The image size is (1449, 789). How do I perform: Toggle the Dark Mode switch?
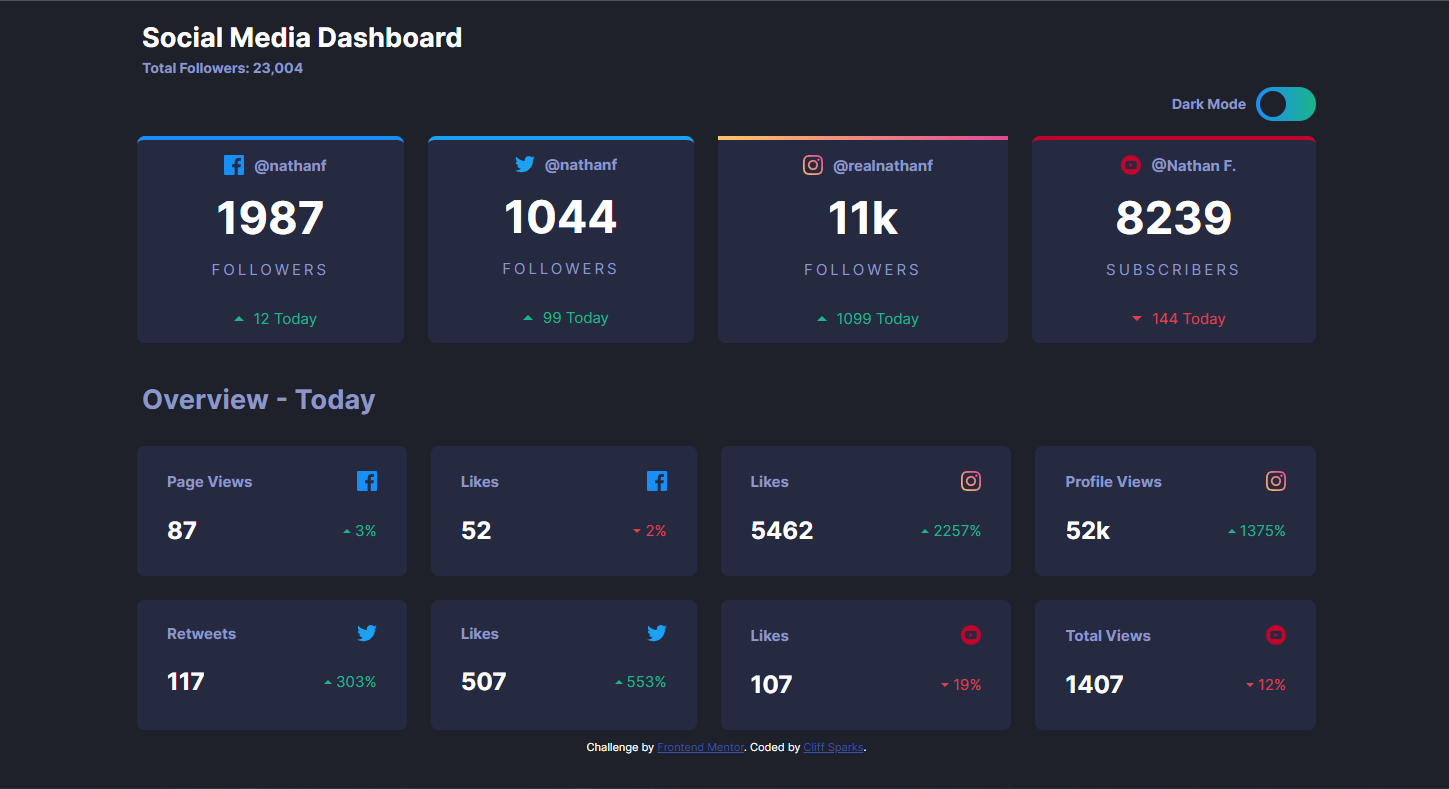[x=1285, y=104]
